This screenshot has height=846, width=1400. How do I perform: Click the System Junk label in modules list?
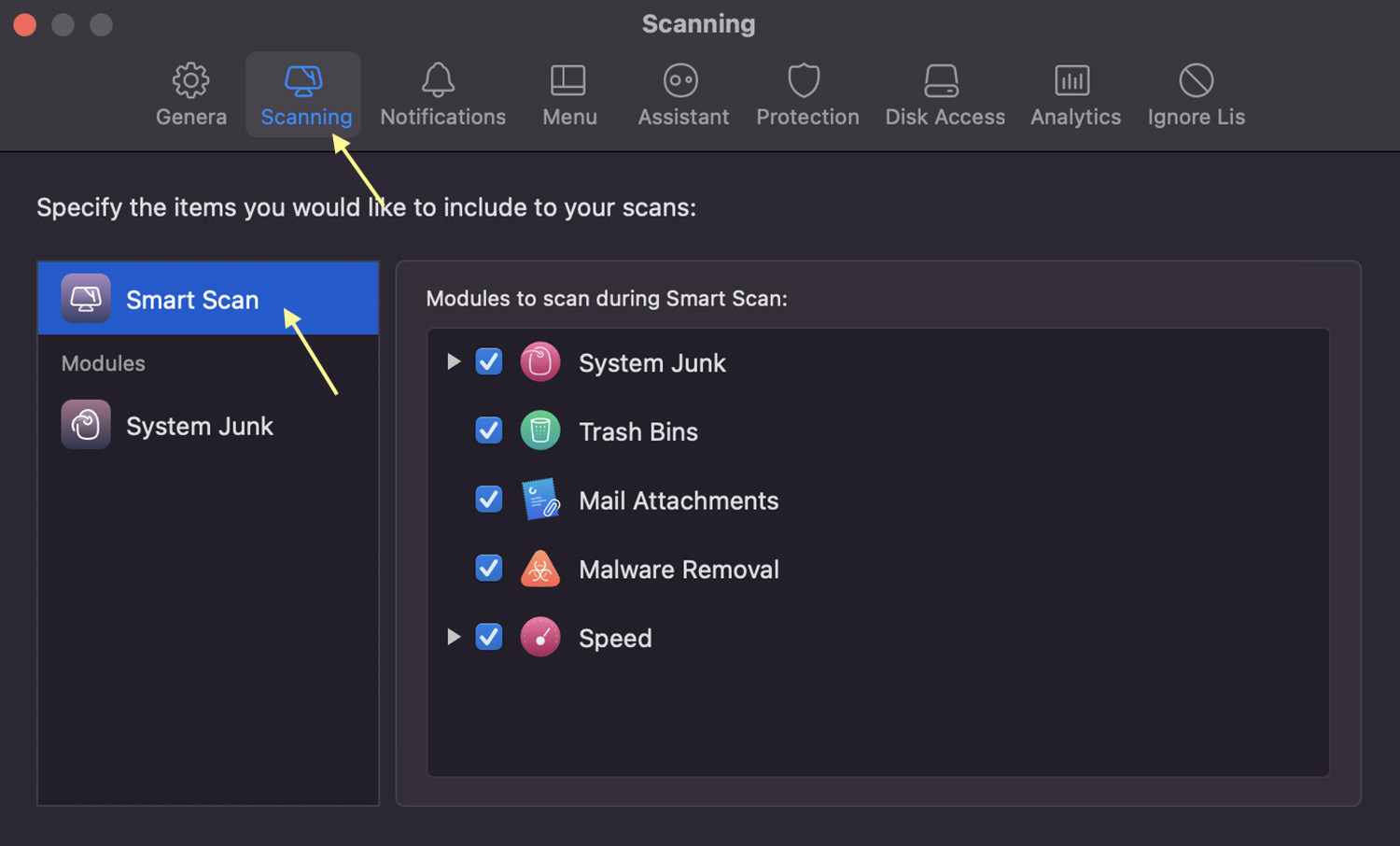point(652,363)
